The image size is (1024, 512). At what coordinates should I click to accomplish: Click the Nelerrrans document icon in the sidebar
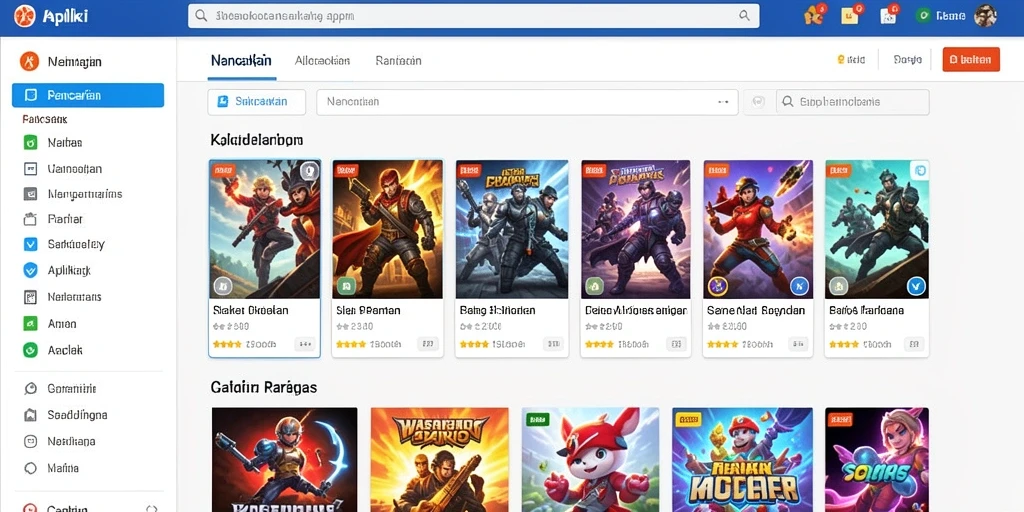(30, 297)
